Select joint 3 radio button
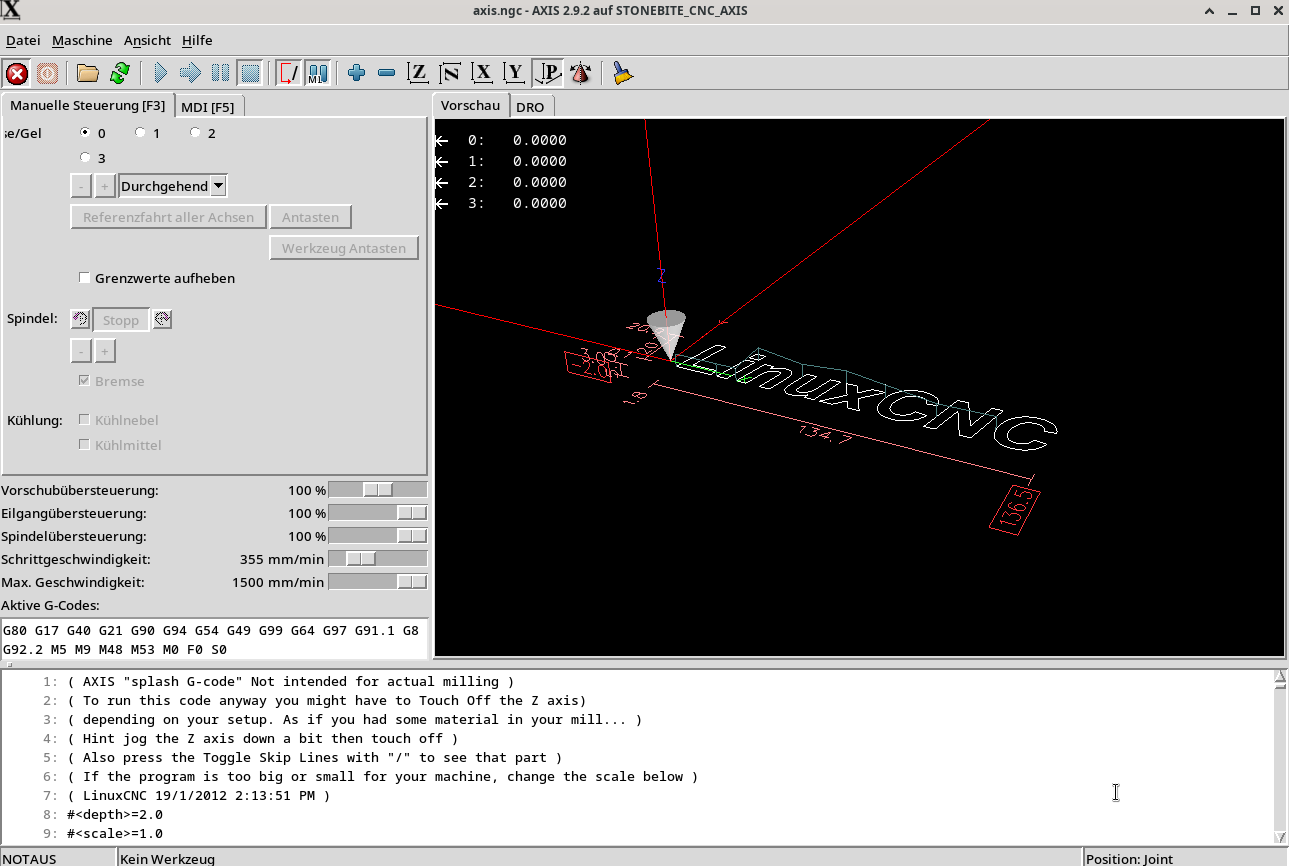The image size is (1289, 866). pyautogui.click(x=85, y=157)
